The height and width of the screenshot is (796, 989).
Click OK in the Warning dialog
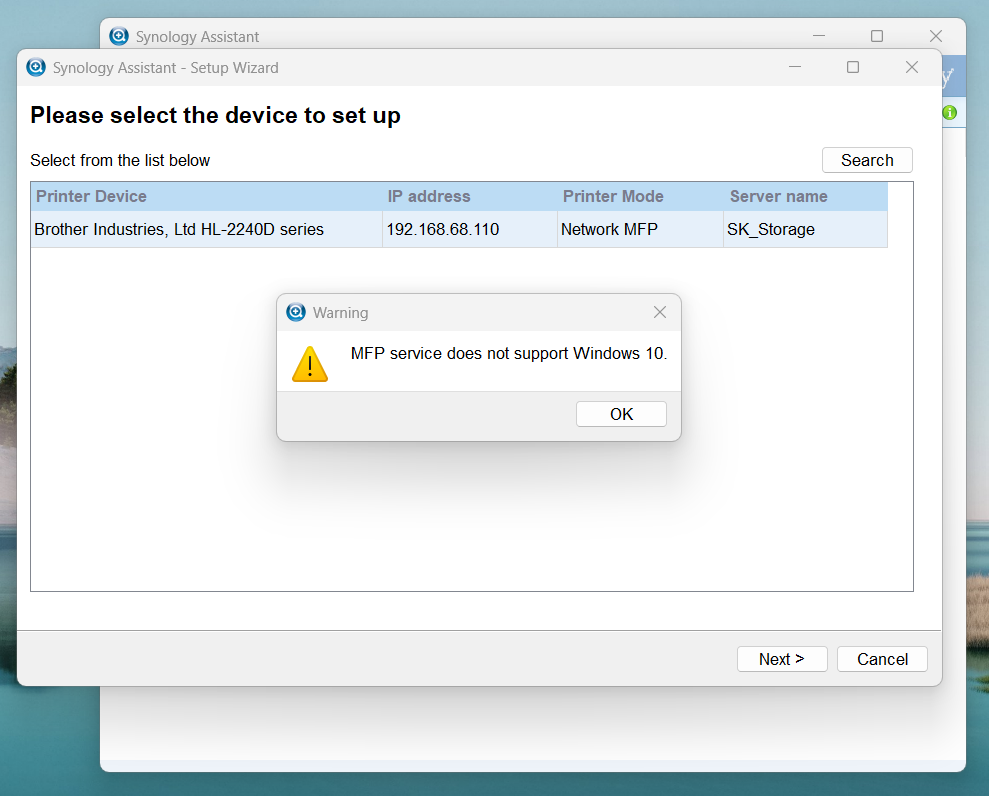click(621, 414)
